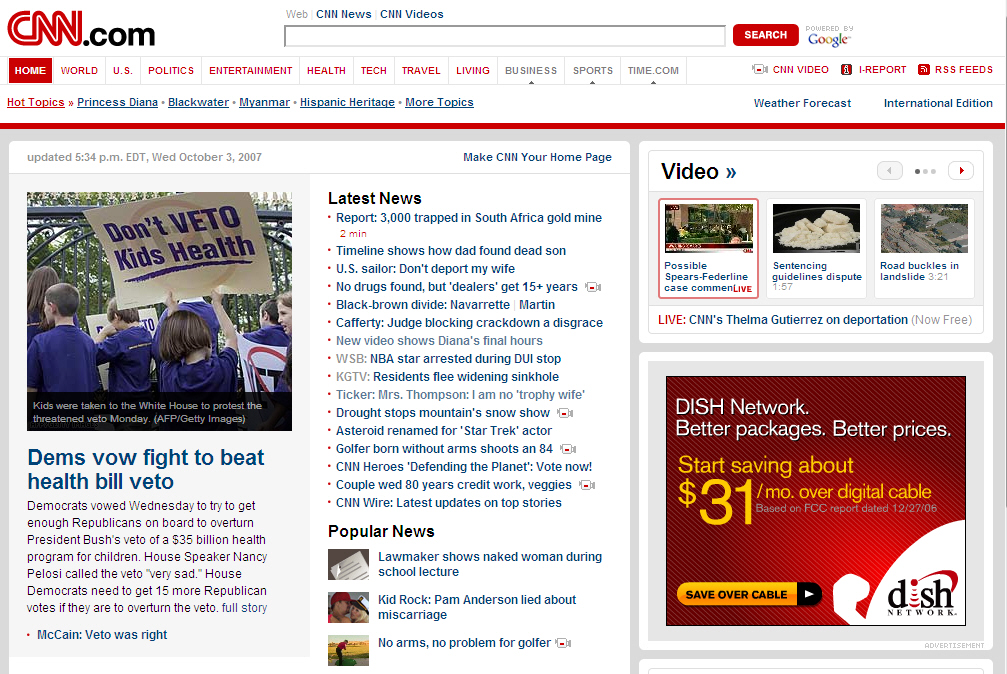Open the Myanmar hot topic
Image resolution: width=1007 pixels, height=674 pixels.
pos(265,102)
